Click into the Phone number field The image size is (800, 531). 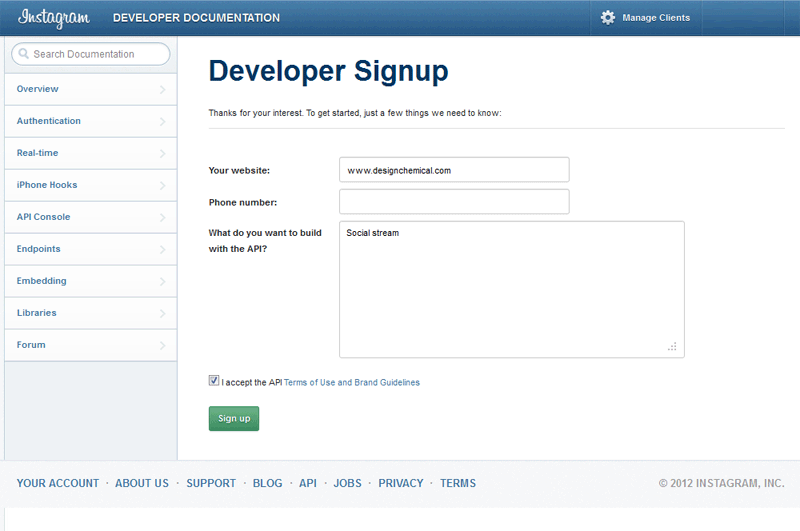coord(454,202)
